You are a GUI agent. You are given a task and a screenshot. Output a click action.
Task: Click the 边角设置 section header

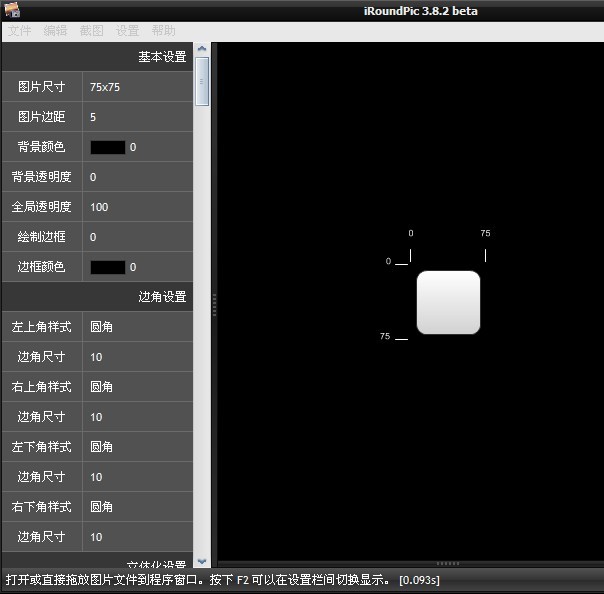point(97,297)
